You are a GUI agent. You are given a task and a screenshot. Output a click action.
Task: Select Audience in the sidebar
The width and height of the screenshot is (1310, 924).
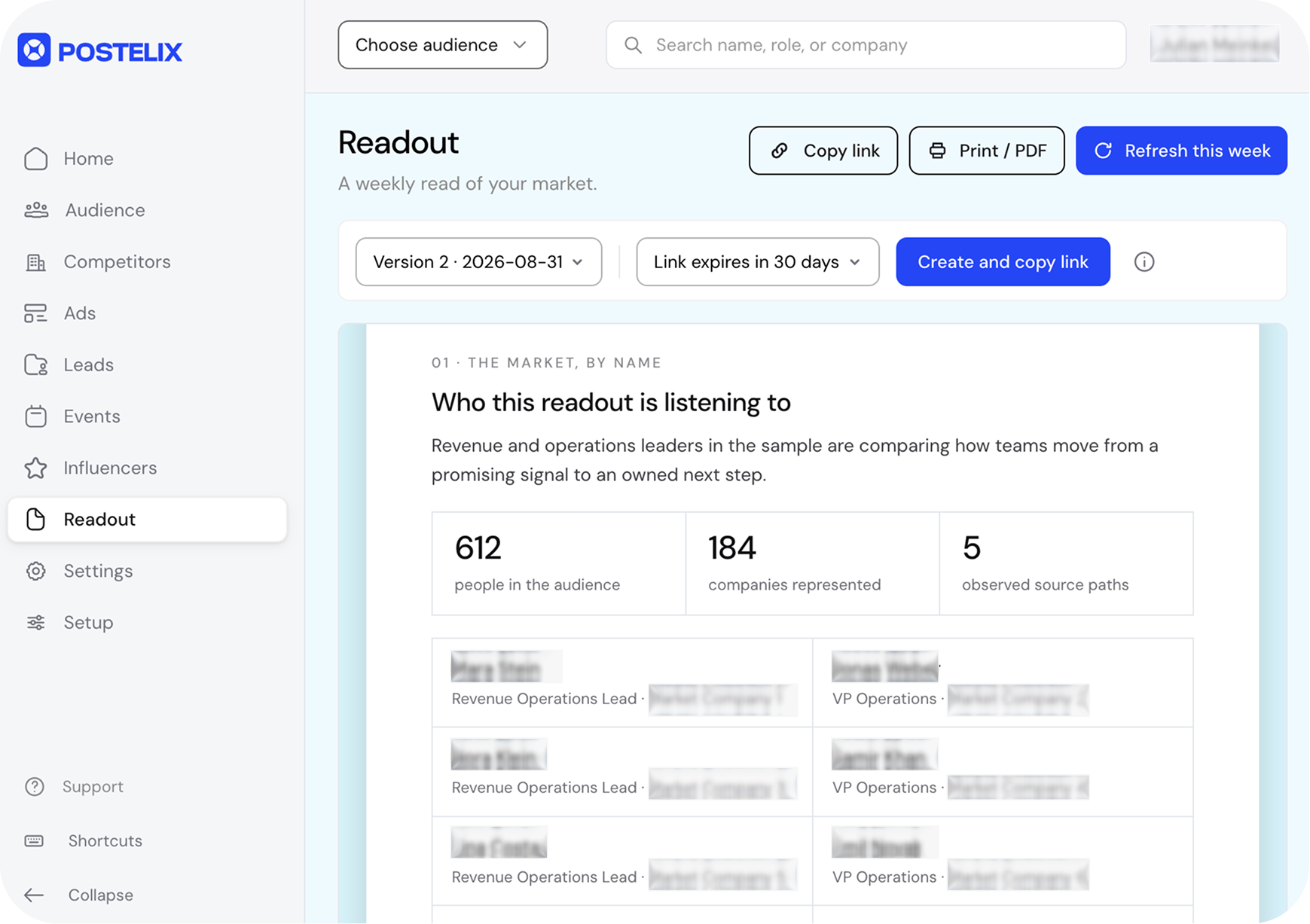point(105,210)
